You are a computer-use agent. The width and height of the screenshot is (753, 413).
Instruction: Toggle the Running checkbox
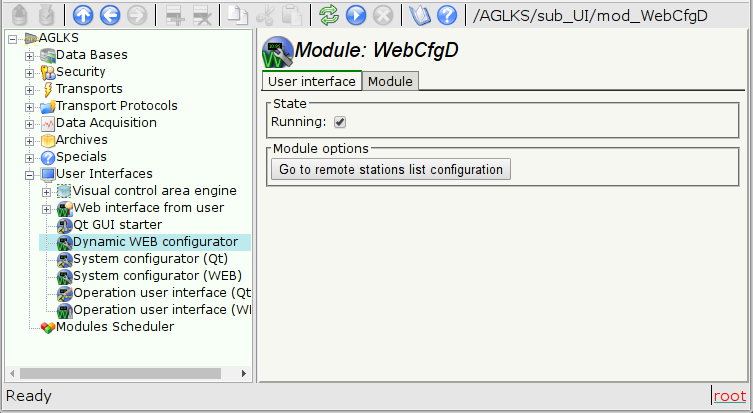tap(340, 122)
